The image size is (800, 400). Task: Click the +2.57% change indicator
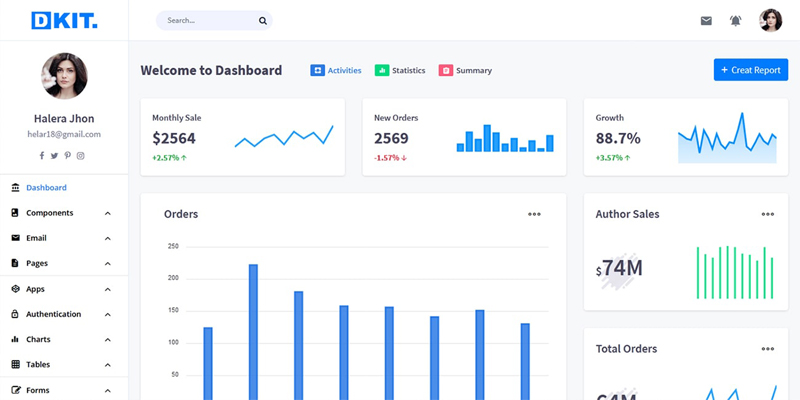coord(169,158)
